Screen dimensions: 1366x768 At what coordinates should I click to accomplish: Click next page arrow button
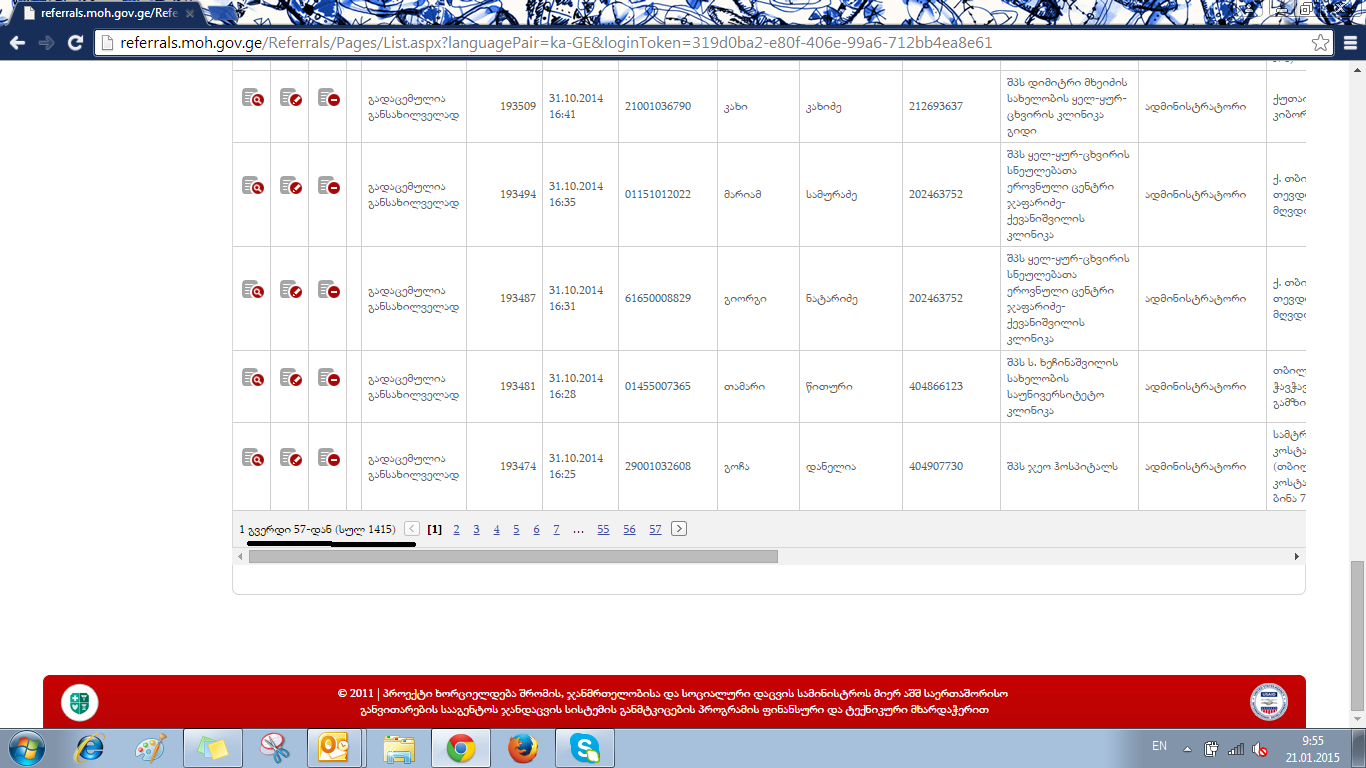pyautogui.click(x=679, y=529)
